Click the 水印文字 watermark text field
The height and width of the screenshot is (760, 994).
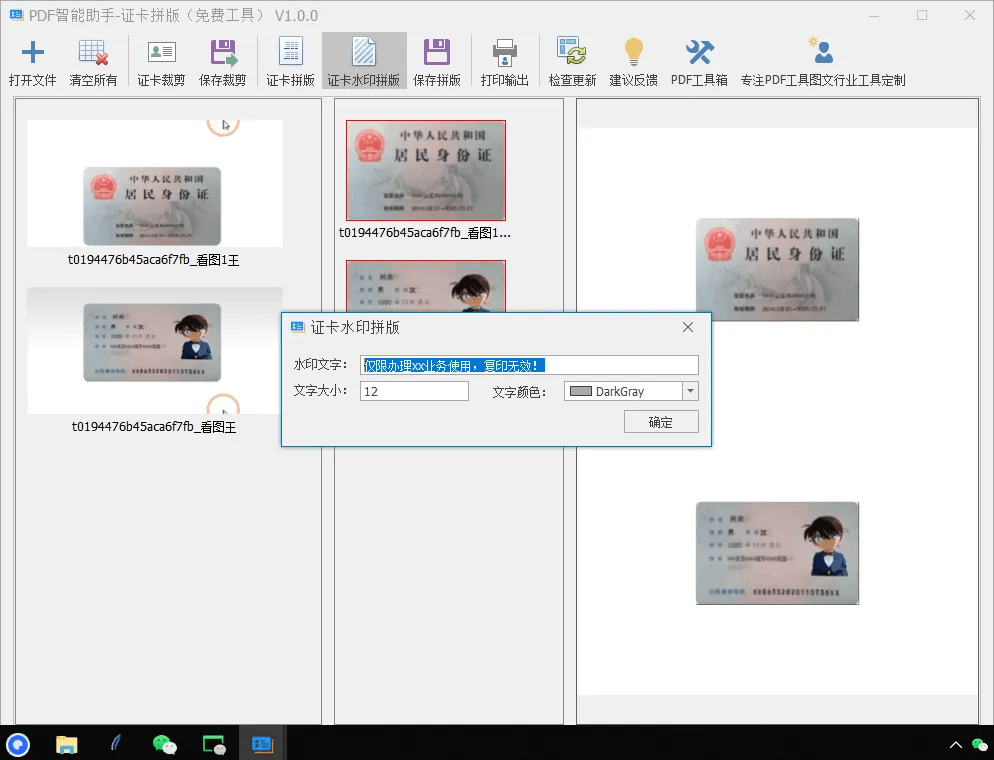[529, 365]
